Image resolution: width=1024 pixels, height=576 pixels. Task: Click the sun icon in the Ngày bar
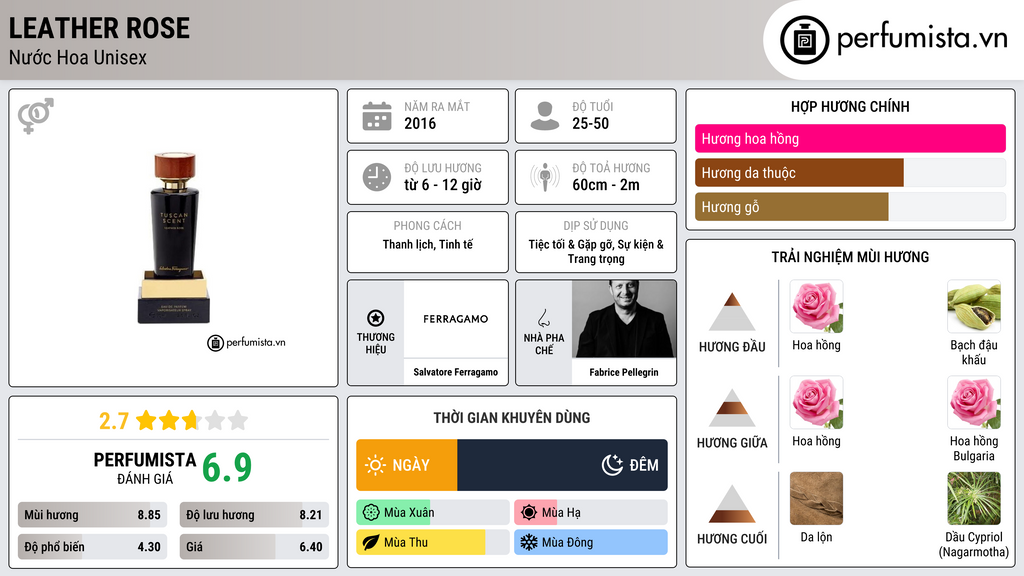pyautogui.click(x=376, y=465)
